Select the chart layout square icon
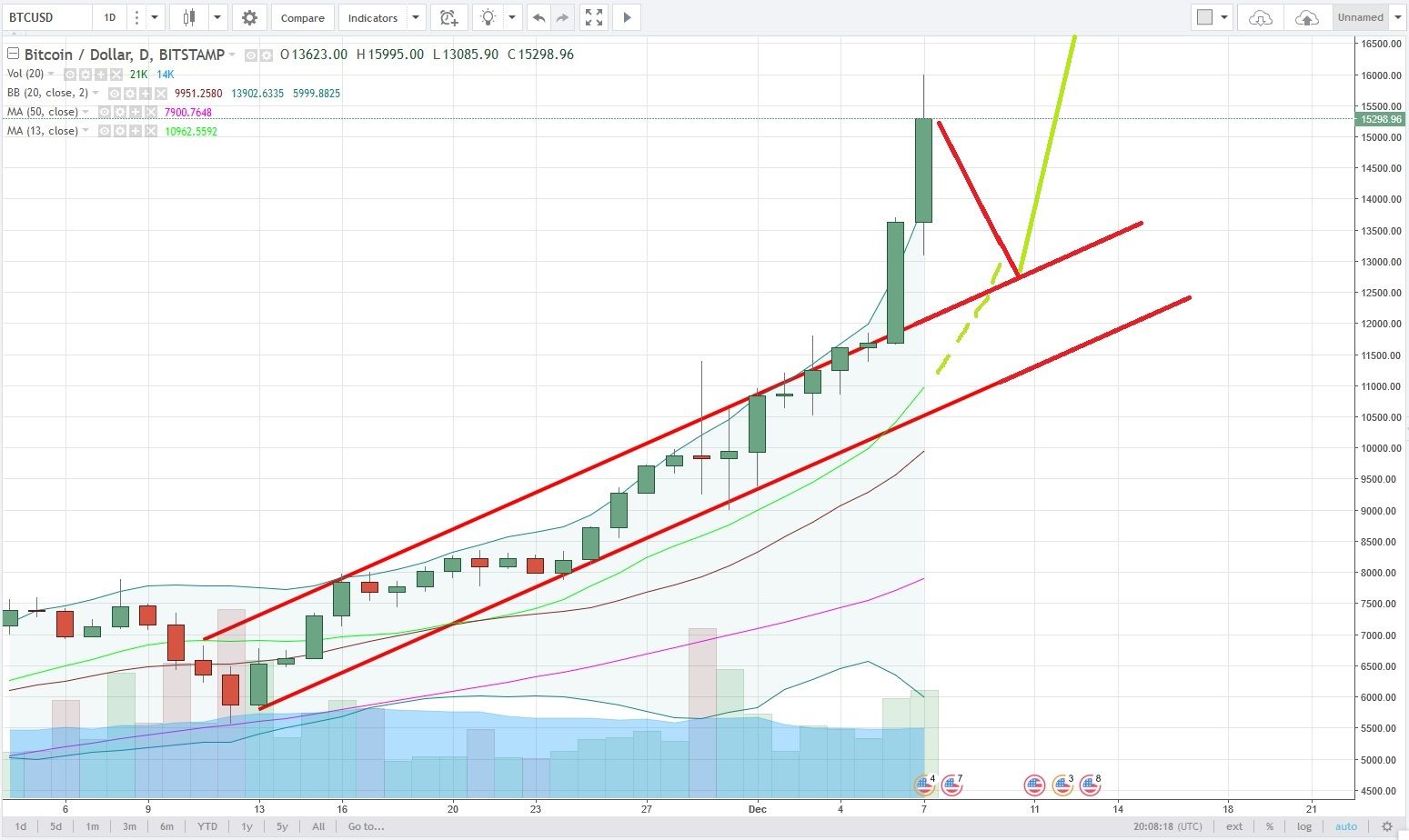This screenshot has height=840, width=1409. click(1204, 17)
